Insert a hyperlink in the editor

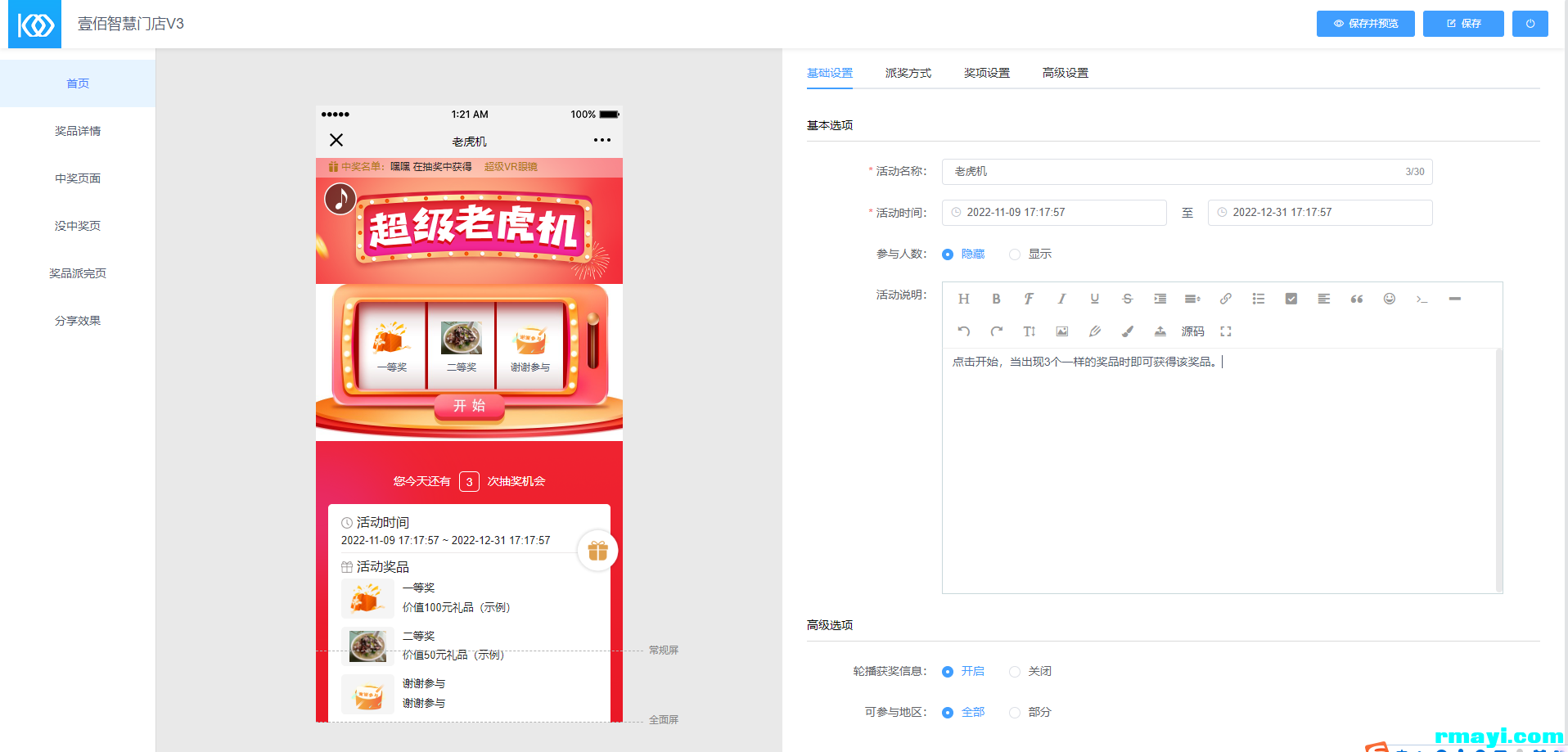coord(1225,299)
